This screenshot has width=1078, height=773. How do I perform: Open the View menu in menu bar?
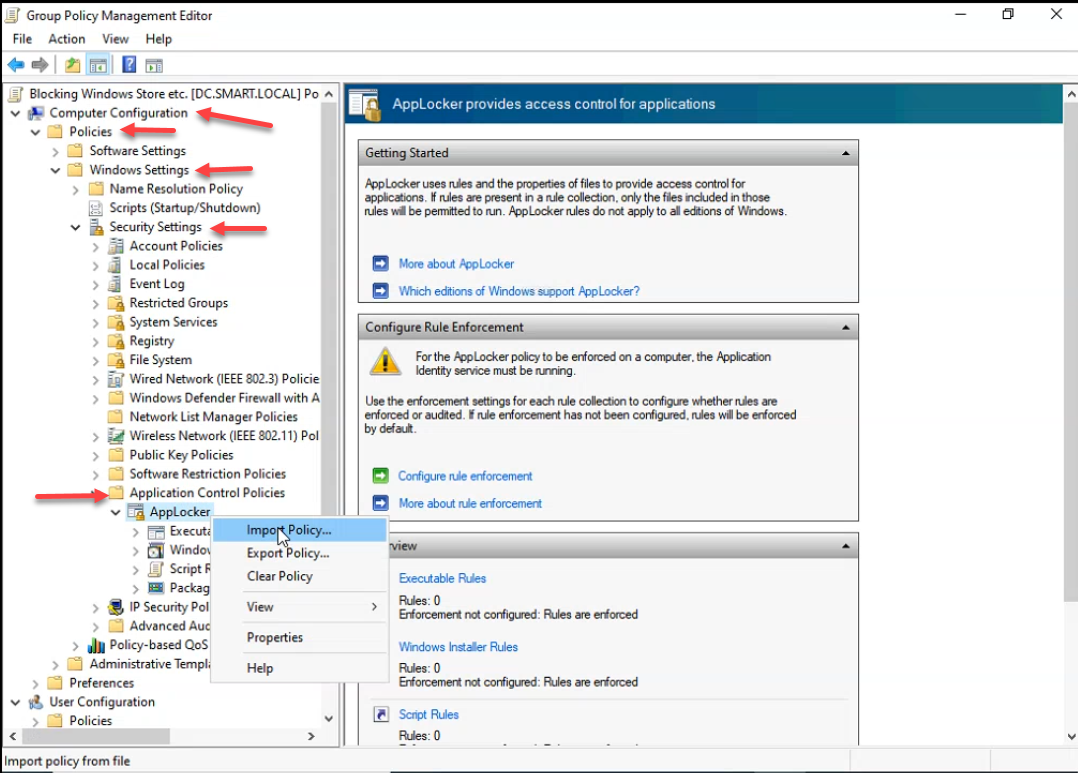(x=115, y=39)
